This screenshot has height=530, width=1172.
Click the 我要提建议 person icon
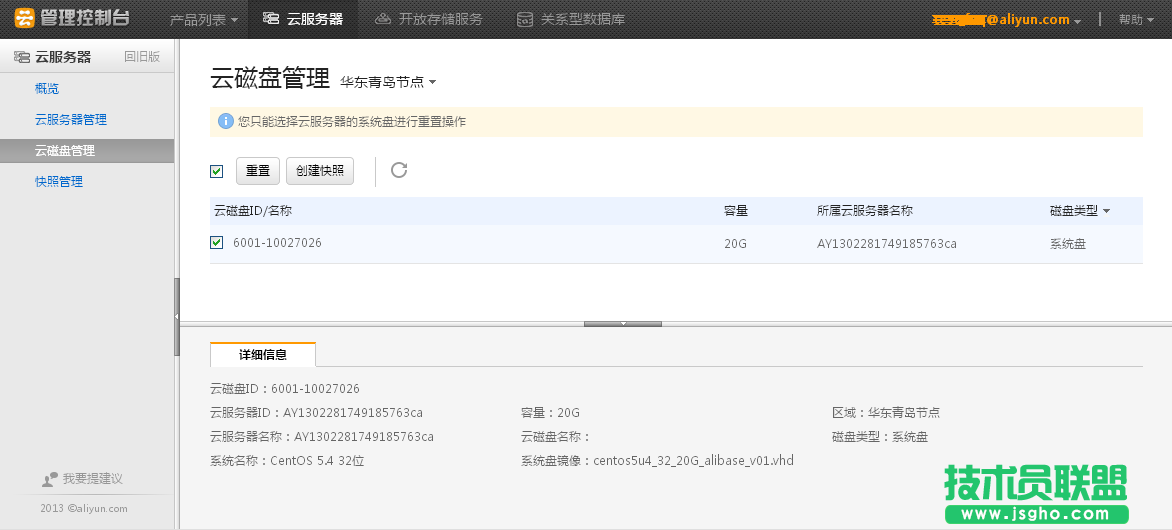(x=50, y=480)
